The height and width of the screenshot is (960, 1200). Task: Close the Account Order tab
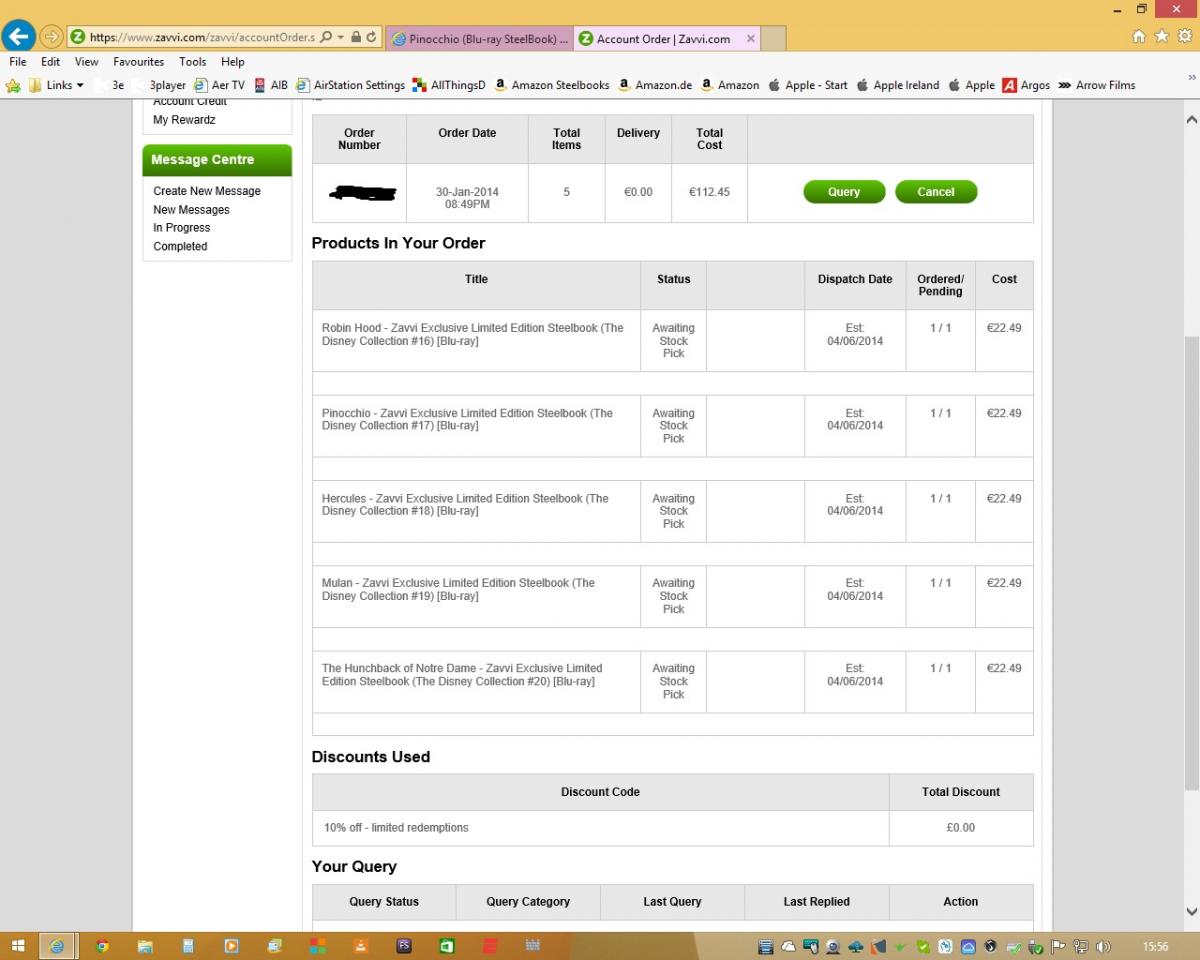tap(751, 39)
